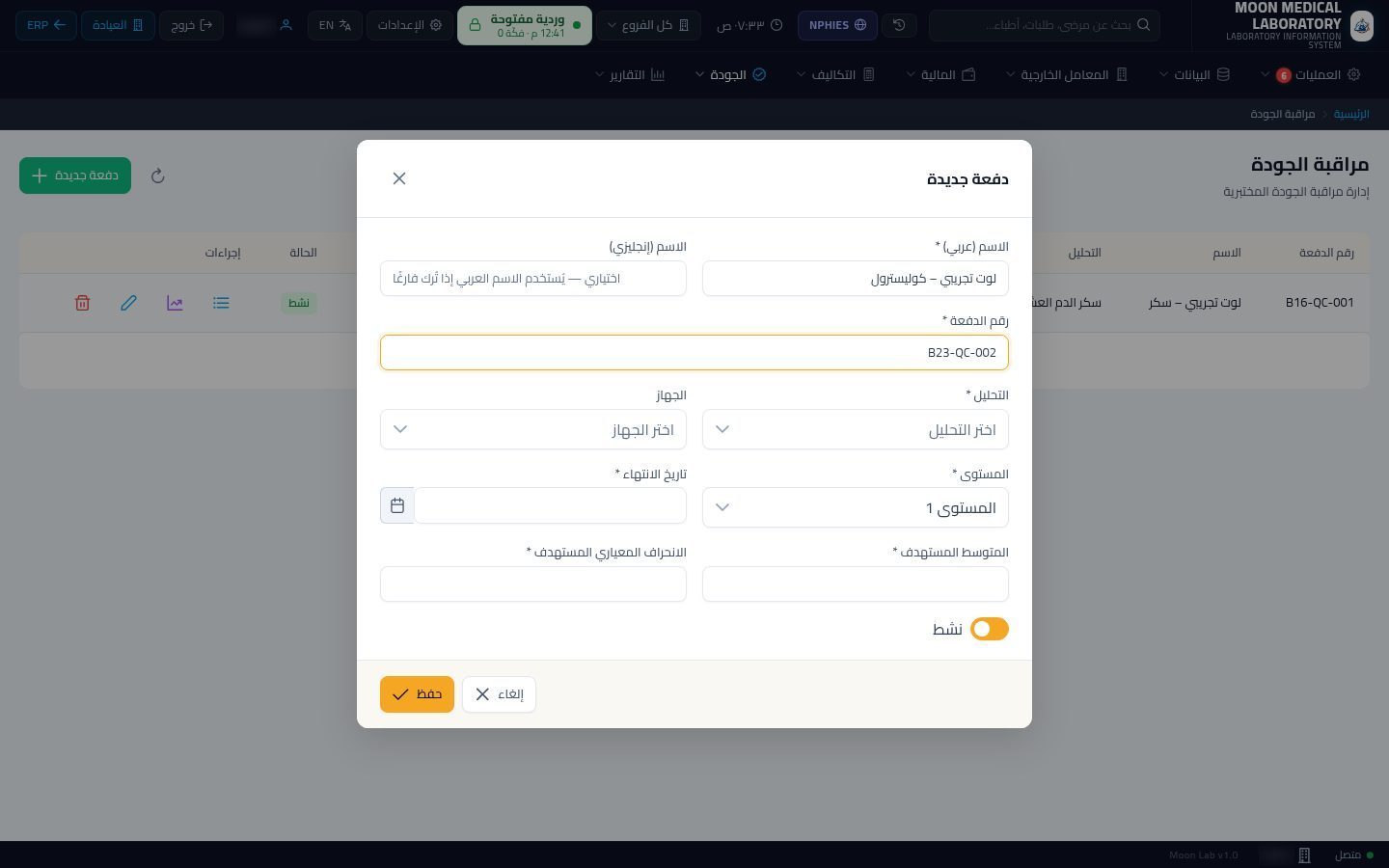Open the العيادة clinic button
This screenshot has height=868, width=1389.
click(x=117, y=25)
